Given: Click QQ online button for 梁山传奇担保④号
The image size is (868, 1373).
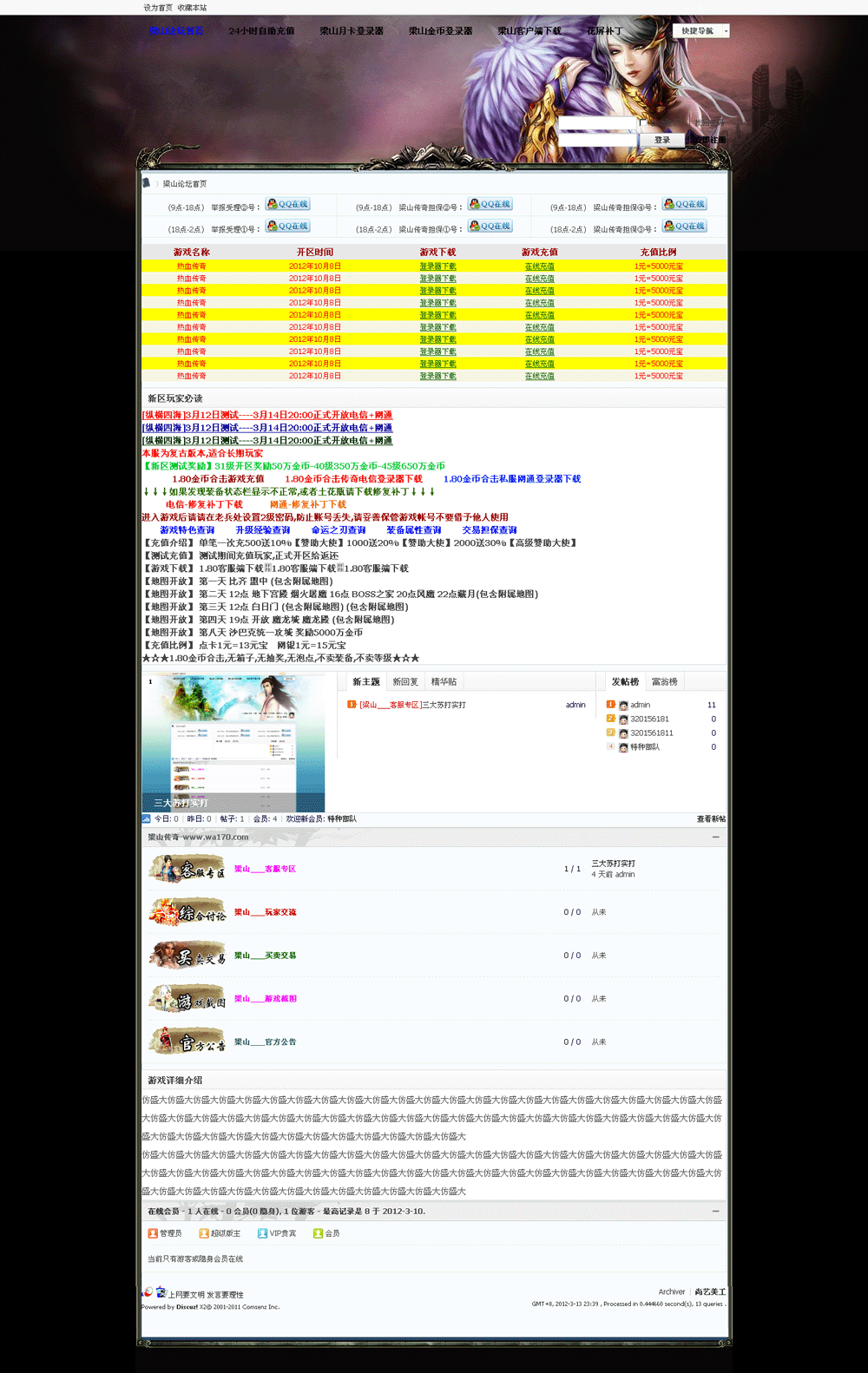Looking at the screenshot, I should (x=685, y=204).
